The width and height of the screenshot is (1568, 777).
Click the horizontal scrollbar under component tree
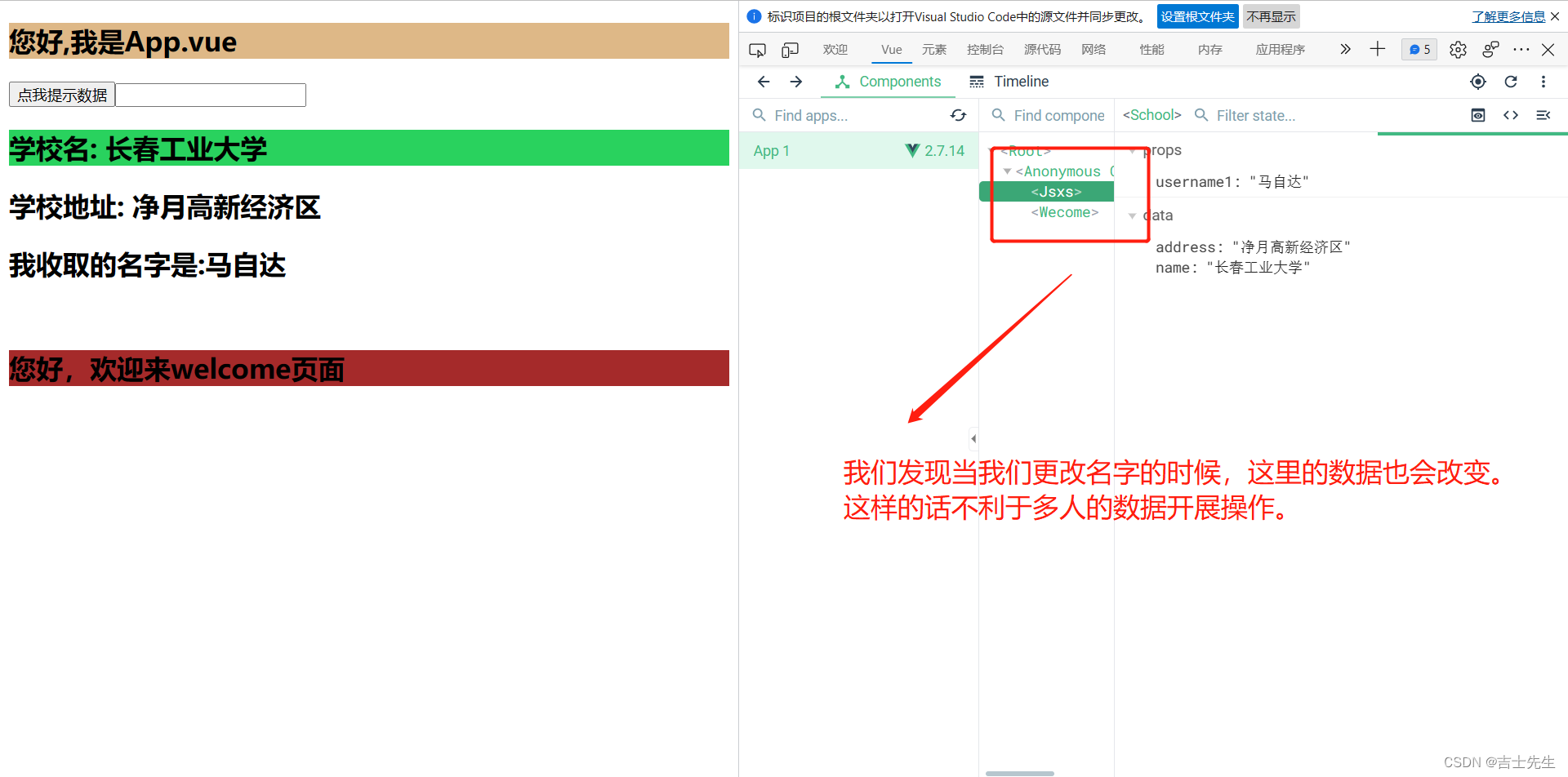click(x=1019, y=773)
